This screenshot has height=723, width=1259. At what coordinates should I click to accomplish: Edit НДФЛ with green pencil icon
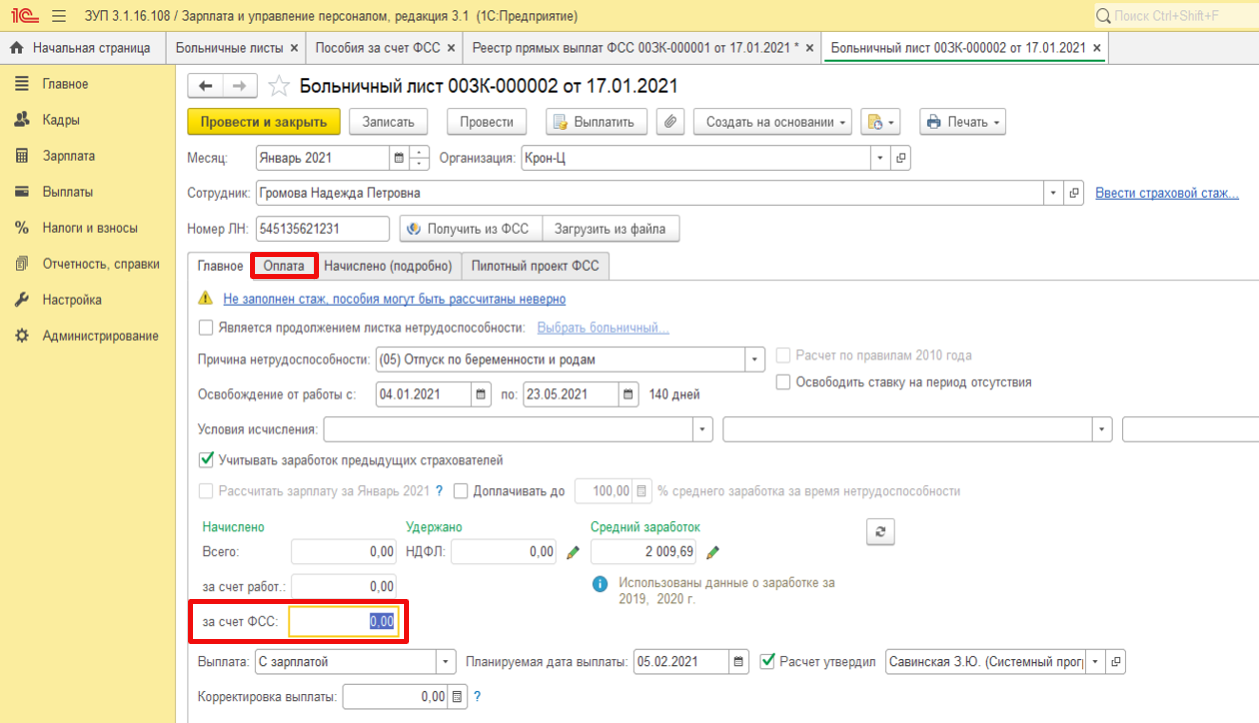(x=573, y=552)
